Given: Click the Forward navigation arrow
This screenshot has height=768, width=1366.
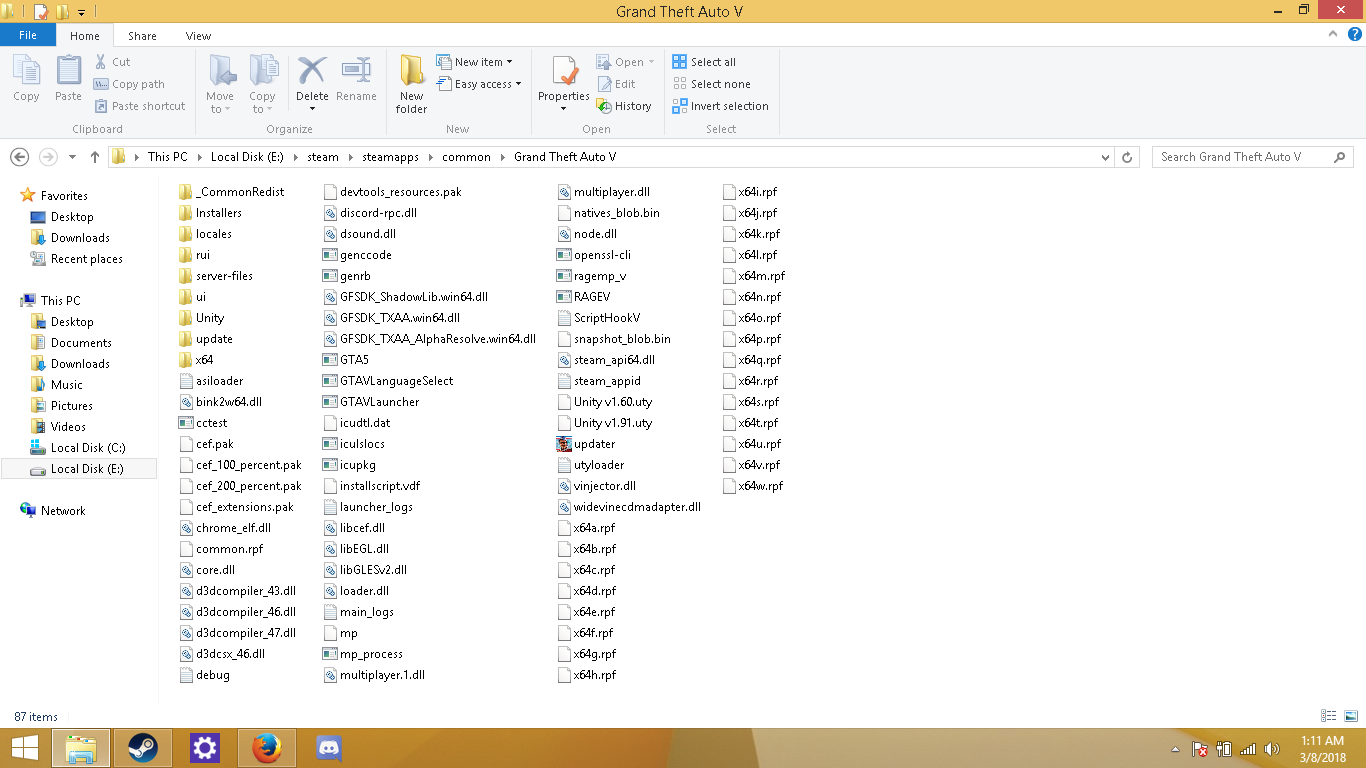Looking at the screenshot, I should [x=48, y=157].
